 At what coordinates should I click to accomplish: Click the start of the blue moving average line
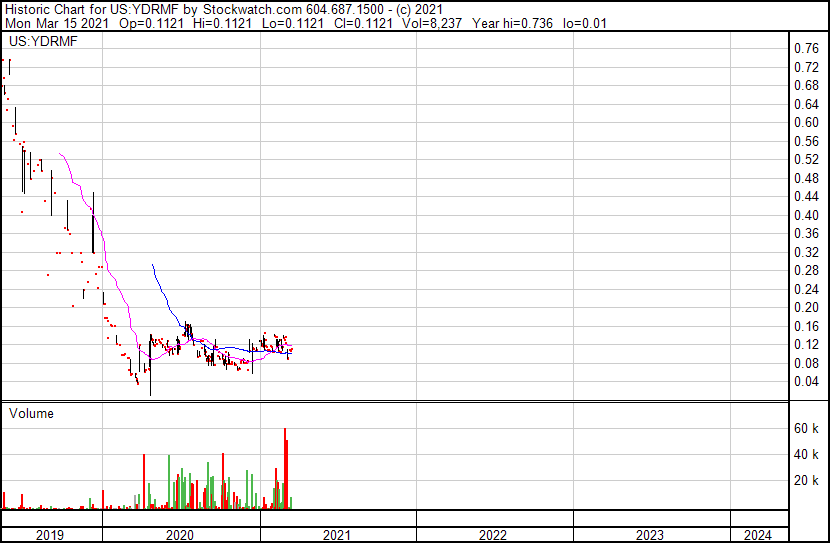pyautogui.click(x=152, y=265)
